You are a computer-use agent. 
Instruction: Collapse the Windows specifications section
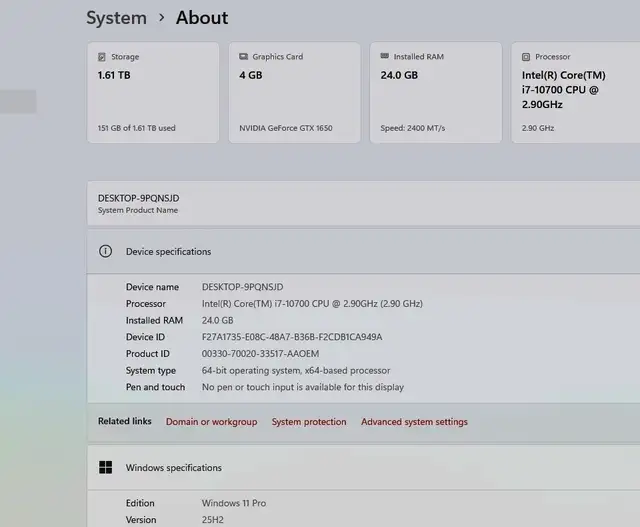click(x=363, y=468)
